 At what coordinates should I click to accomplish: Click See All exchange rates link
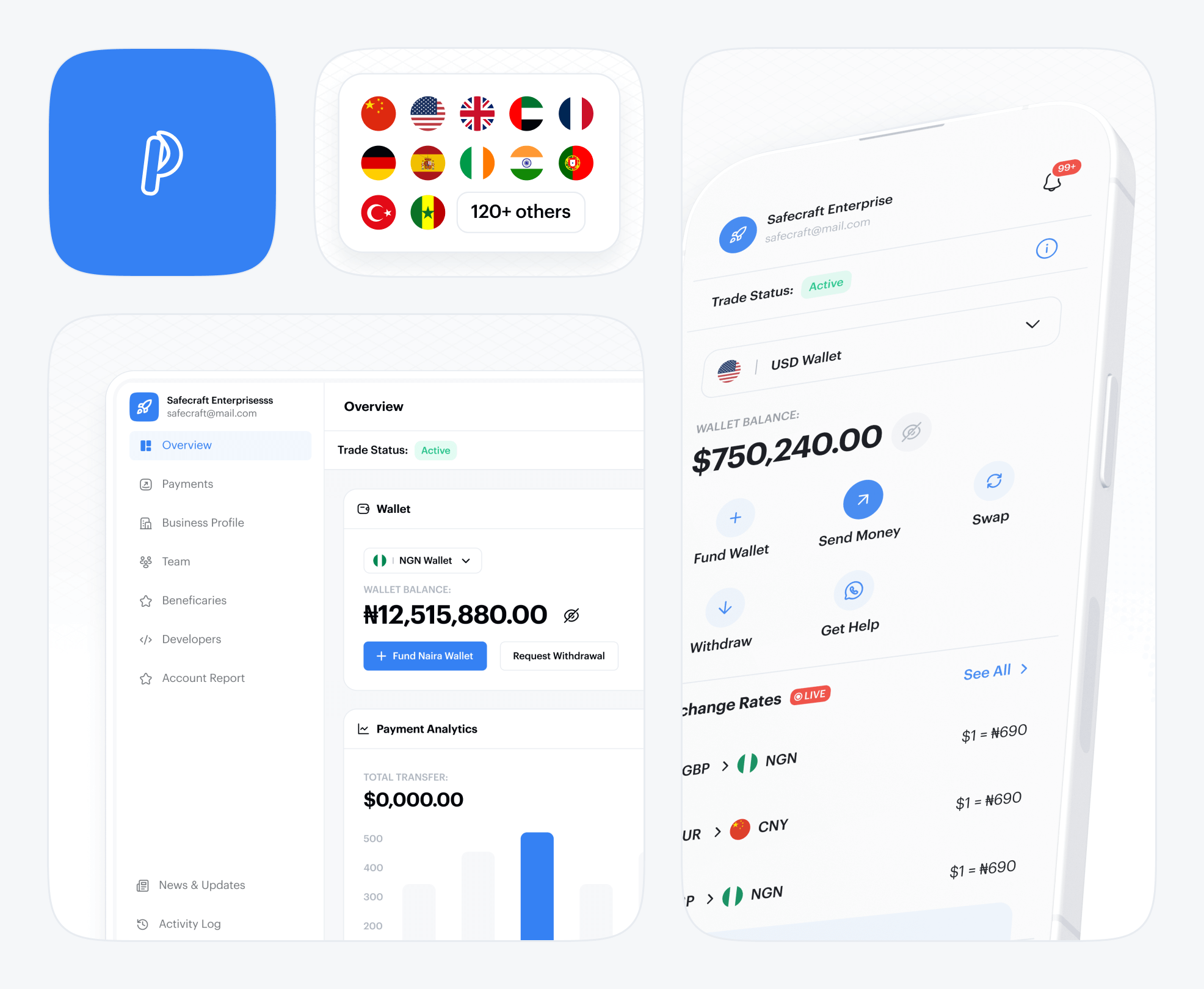[x=994, y=670]
